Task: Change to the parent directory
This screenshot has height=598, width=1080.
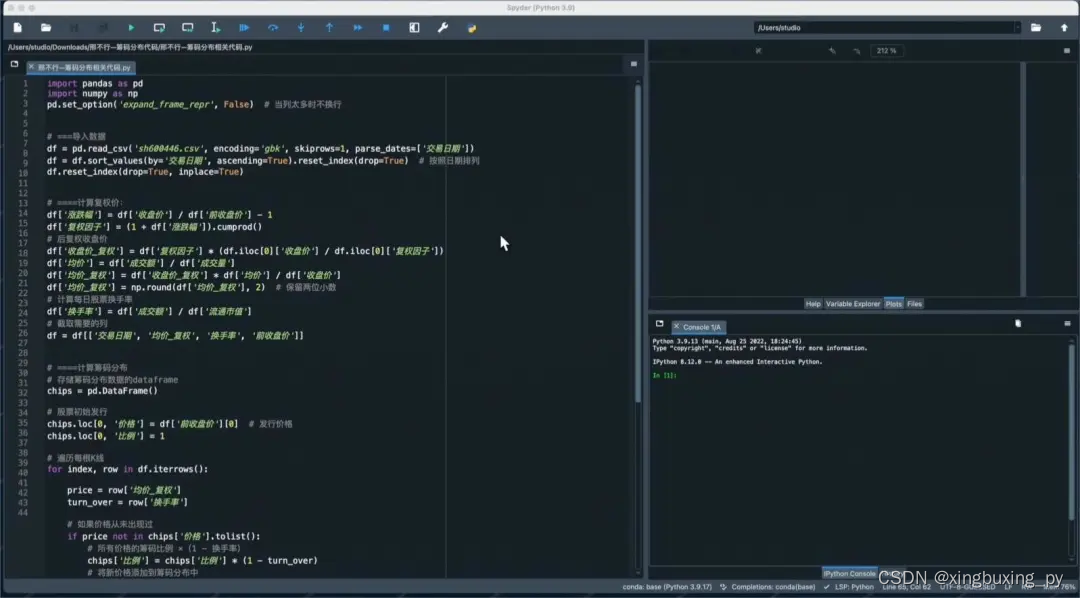Action: tap(1064, 28)
